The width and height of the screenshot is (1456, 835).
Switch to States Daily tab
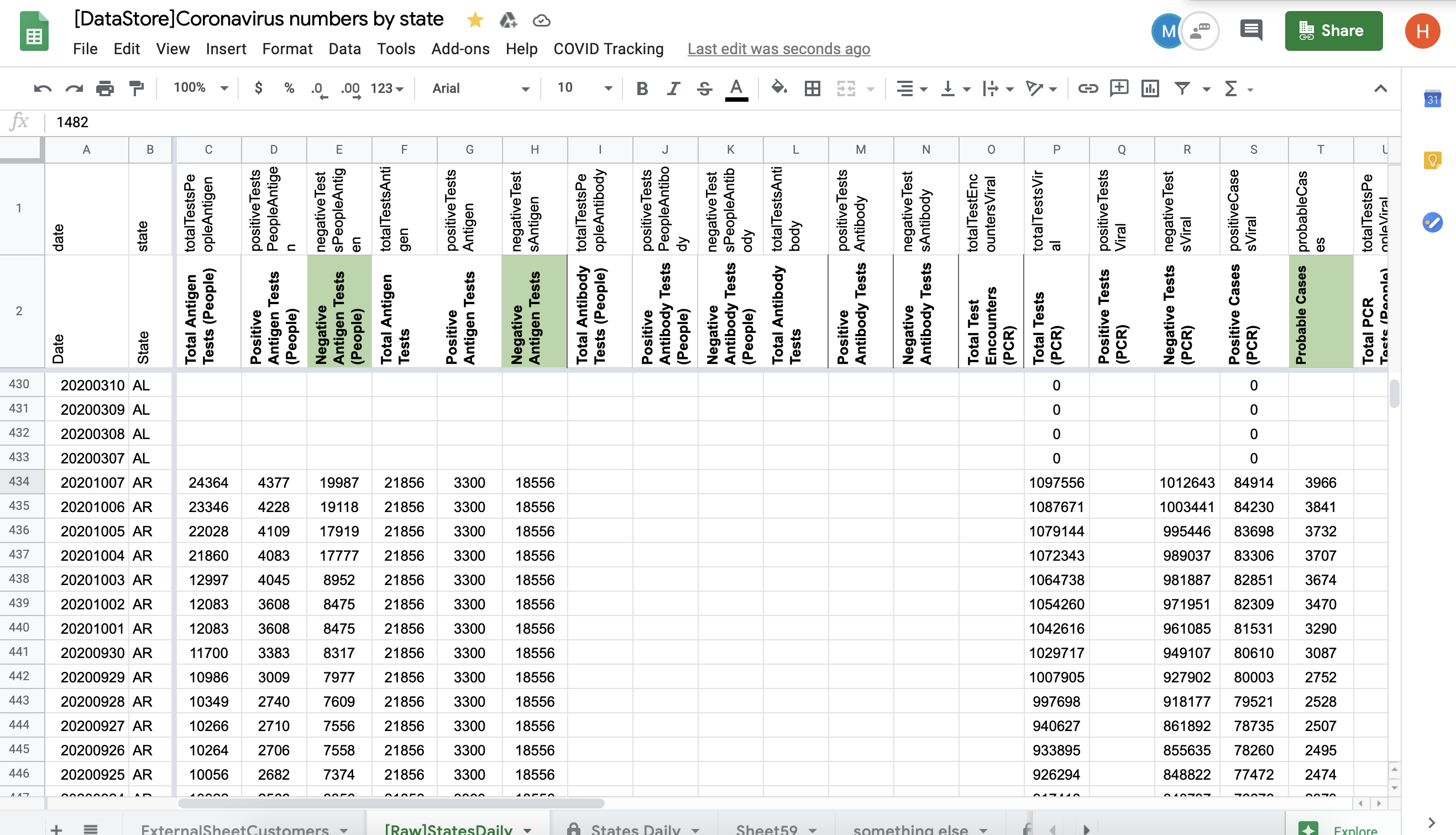click(635, 829)
